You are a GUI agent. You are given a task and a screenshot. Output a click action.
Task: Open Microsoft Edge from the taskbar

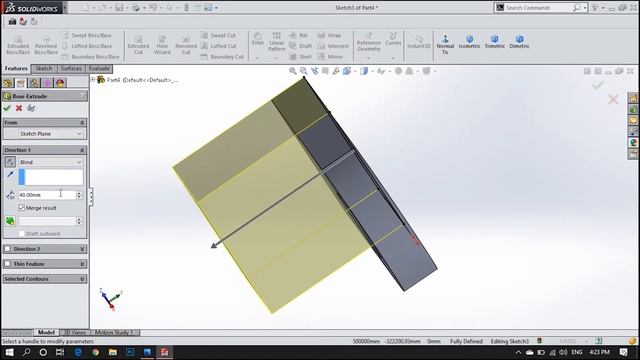(x=78, y=352)
